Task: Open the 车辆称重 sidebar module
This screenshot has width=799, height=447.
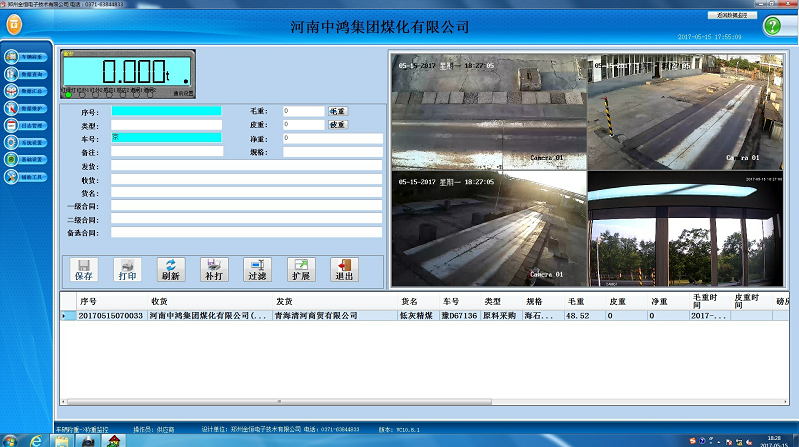Action: point(28,56)
